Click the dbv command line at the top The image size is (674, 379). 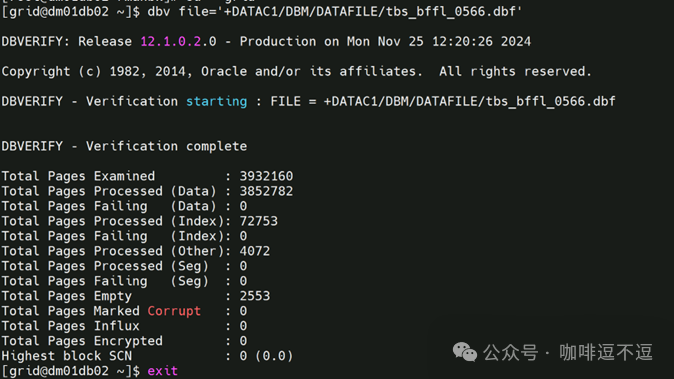(261, 12)
